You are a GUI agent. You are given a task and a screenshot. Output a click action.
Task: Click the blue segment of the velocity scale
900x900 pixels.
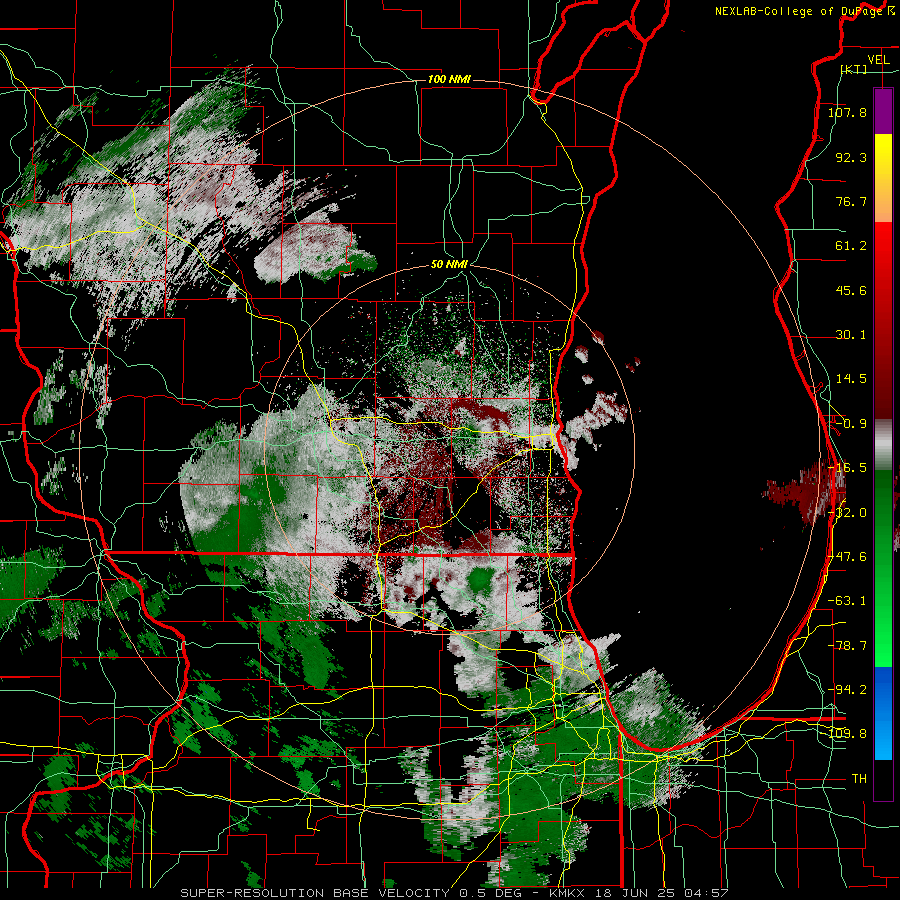pyautogui.click(x=883, y=689)
